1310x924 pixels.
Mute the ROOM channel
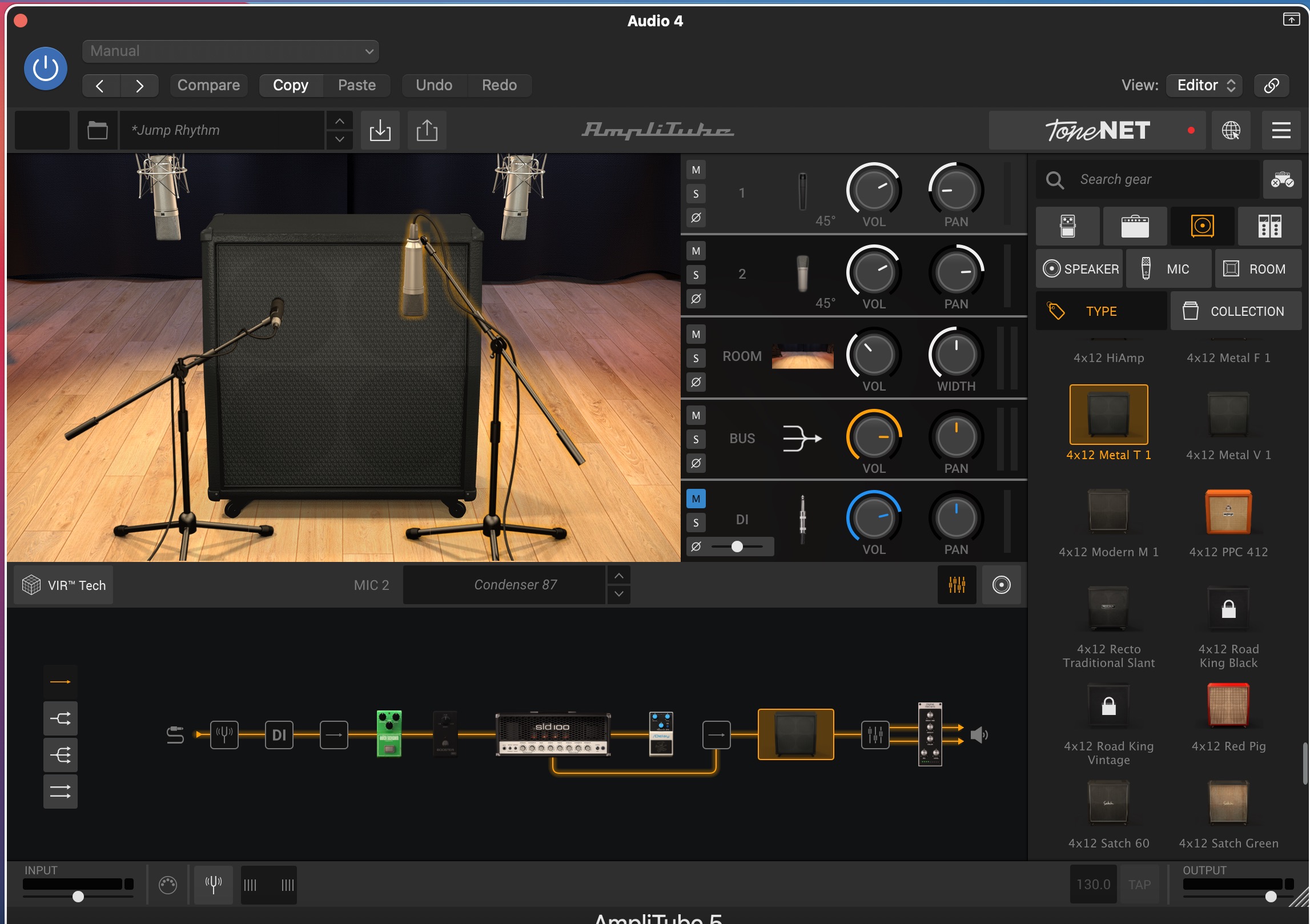[696, 335]
